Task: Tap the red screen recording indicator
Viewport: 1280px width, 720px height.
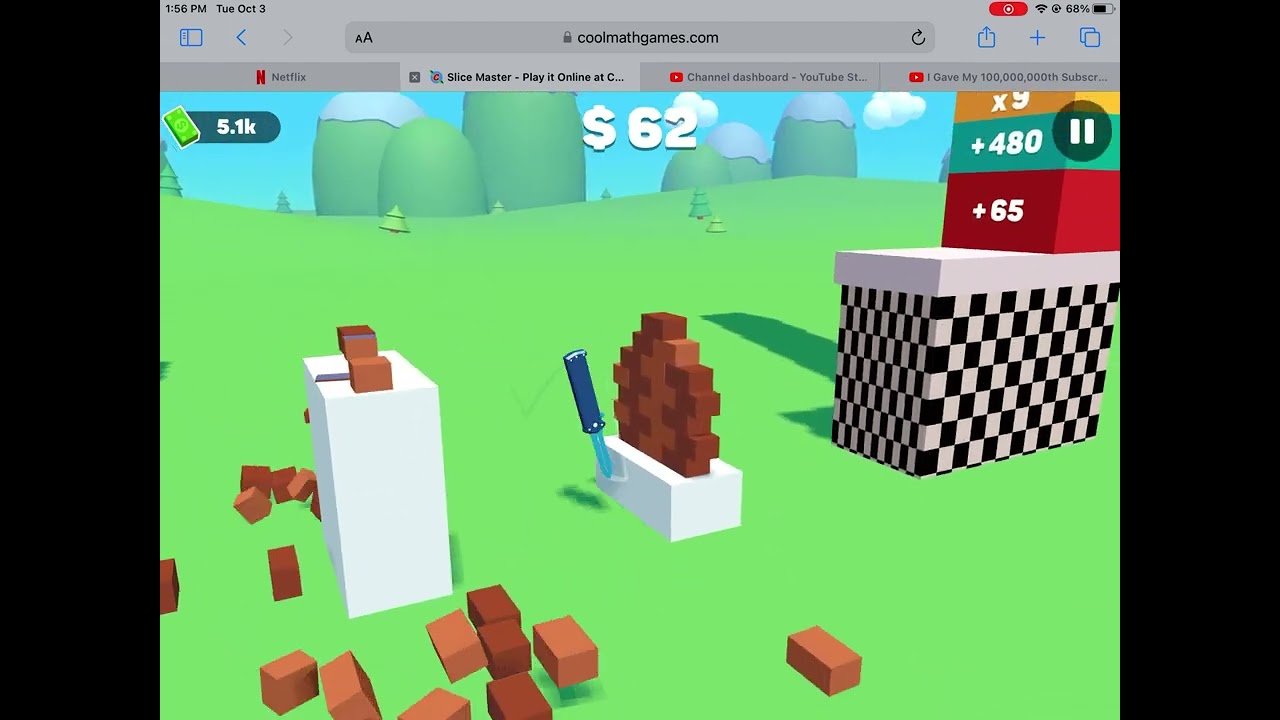Action: click(1008, 8)
